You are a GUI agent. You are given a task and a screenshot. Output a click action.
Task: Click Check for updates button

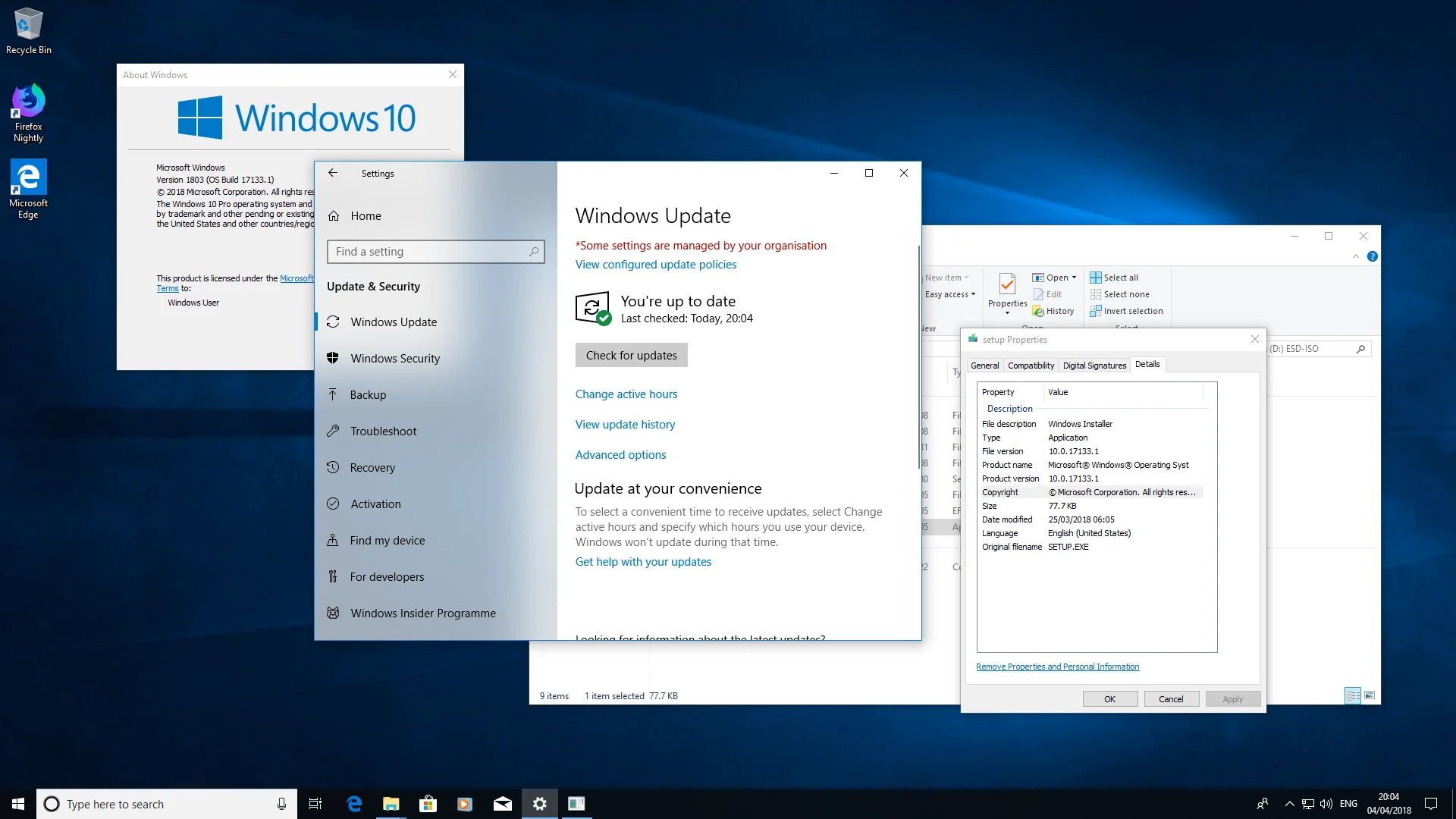coord(631,356)
